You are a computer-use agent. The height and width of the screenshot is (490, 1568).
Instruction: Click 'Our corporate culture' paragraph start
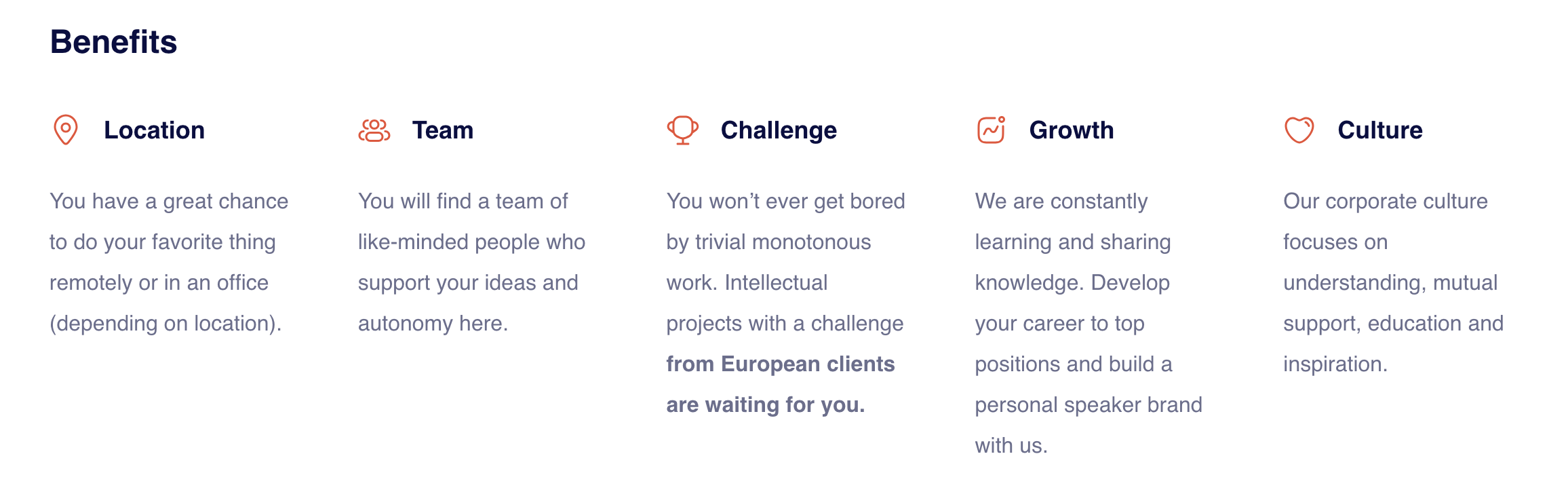point(1386,202)
